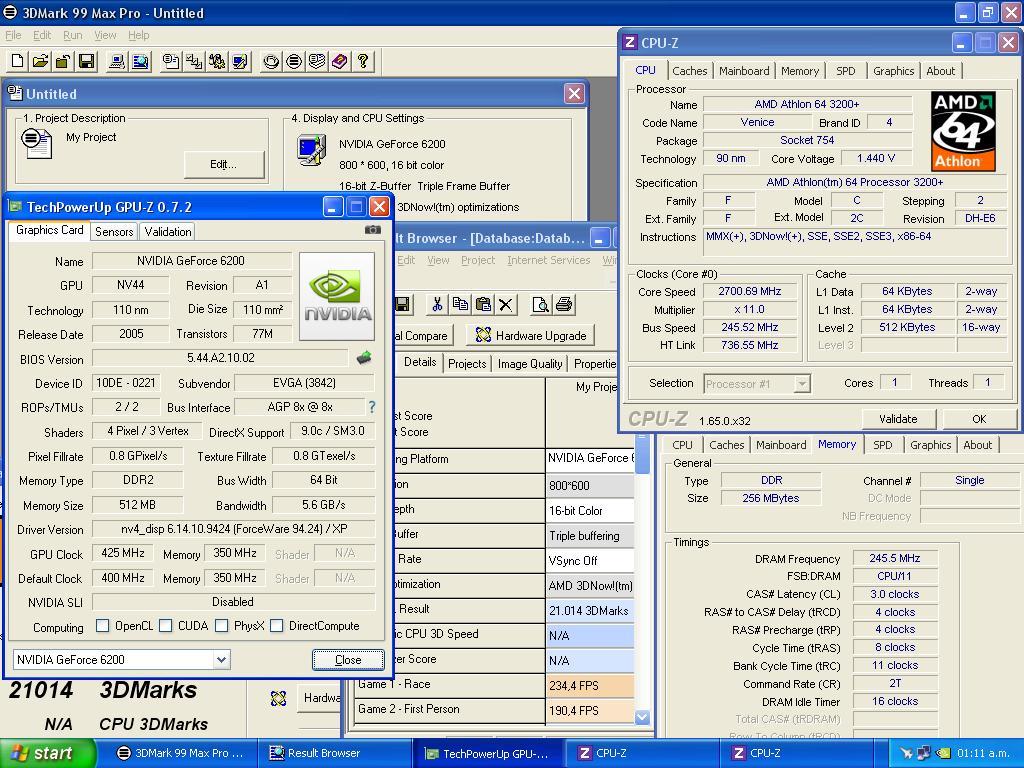The width and height of the screenshot is (1024, 768).
Task: Open the NVIDIA GeForce 6200 dropdown in GPU-Z
Action: click(221, 660)
